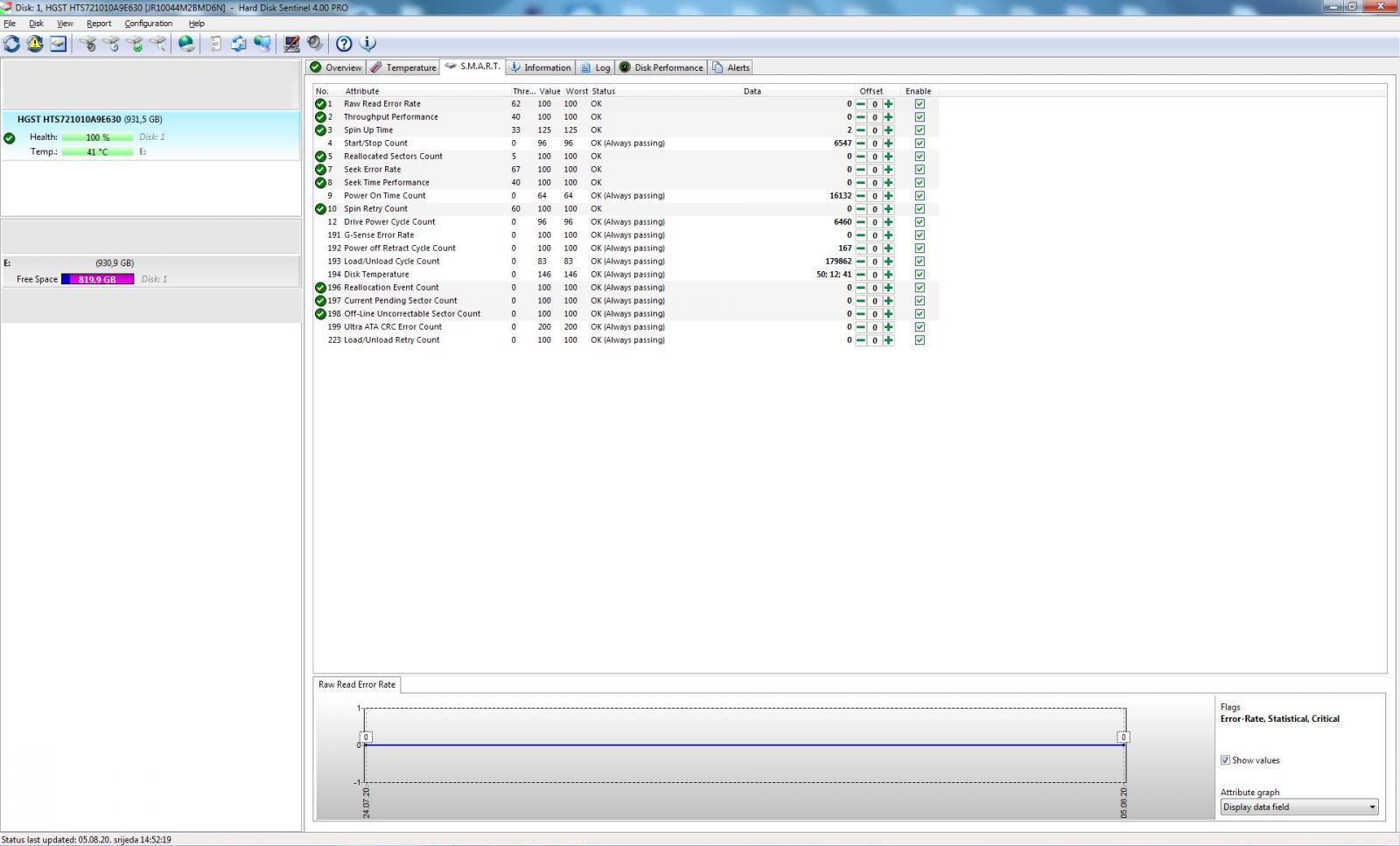Click green status icon next to Spin Retry Count
The image size is (1400, 846).
point(320,209)
